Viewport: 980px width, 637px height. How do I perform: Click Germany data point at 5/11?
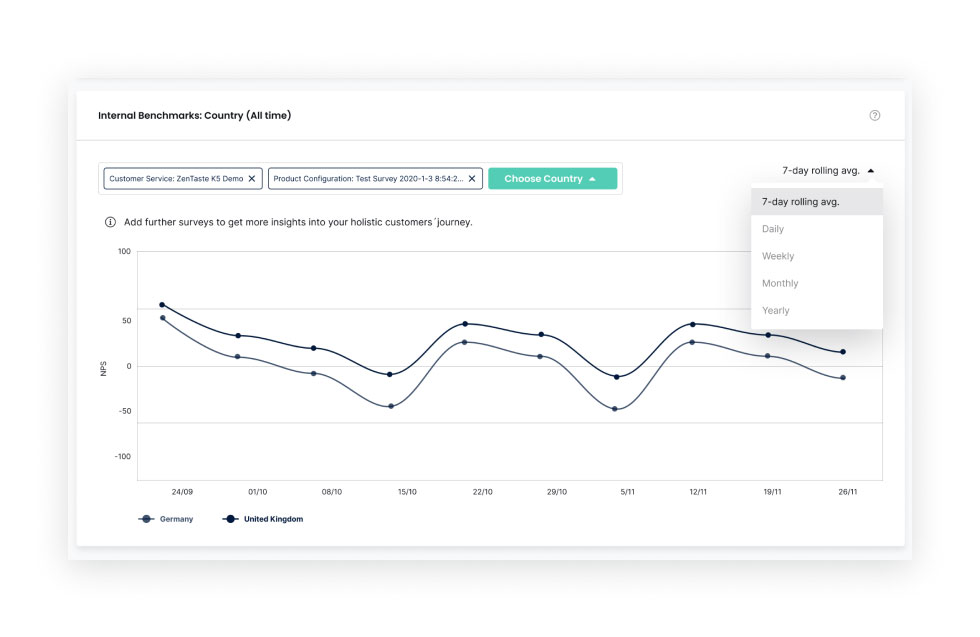(615, 409)
